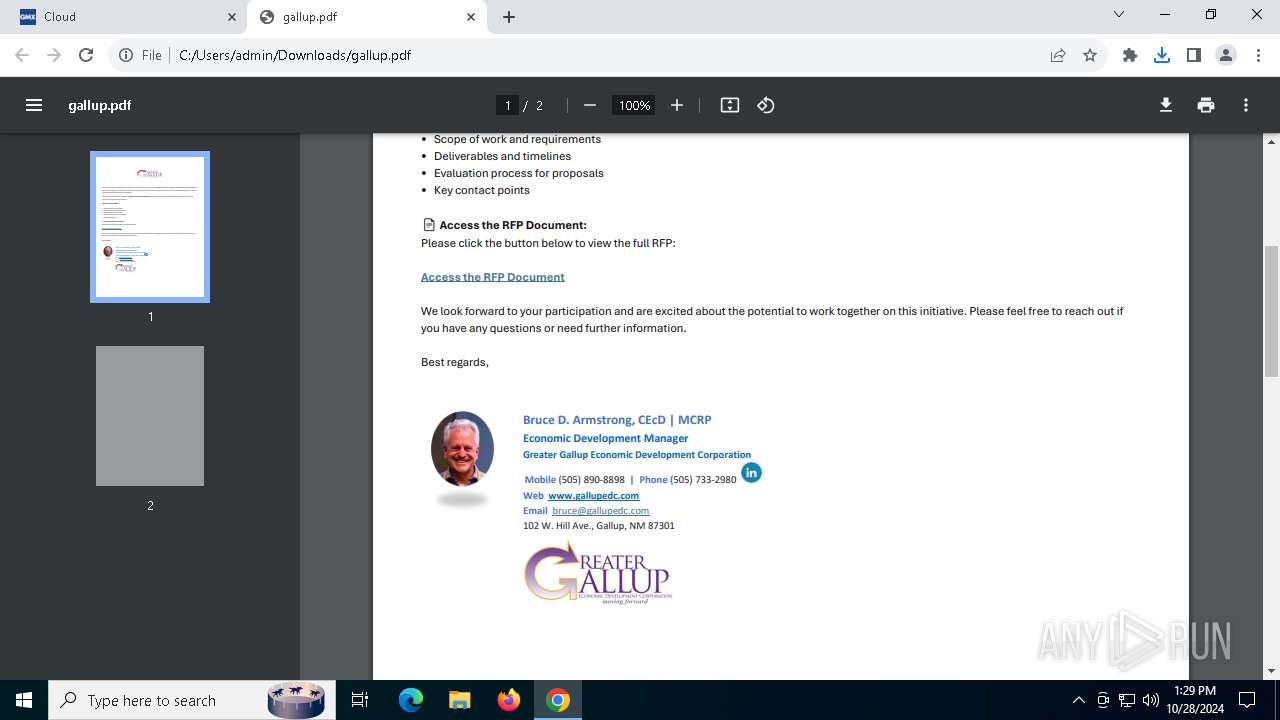Click the address bar file path
Viewport: 1280px width, 720px height.
click(295, 55)
